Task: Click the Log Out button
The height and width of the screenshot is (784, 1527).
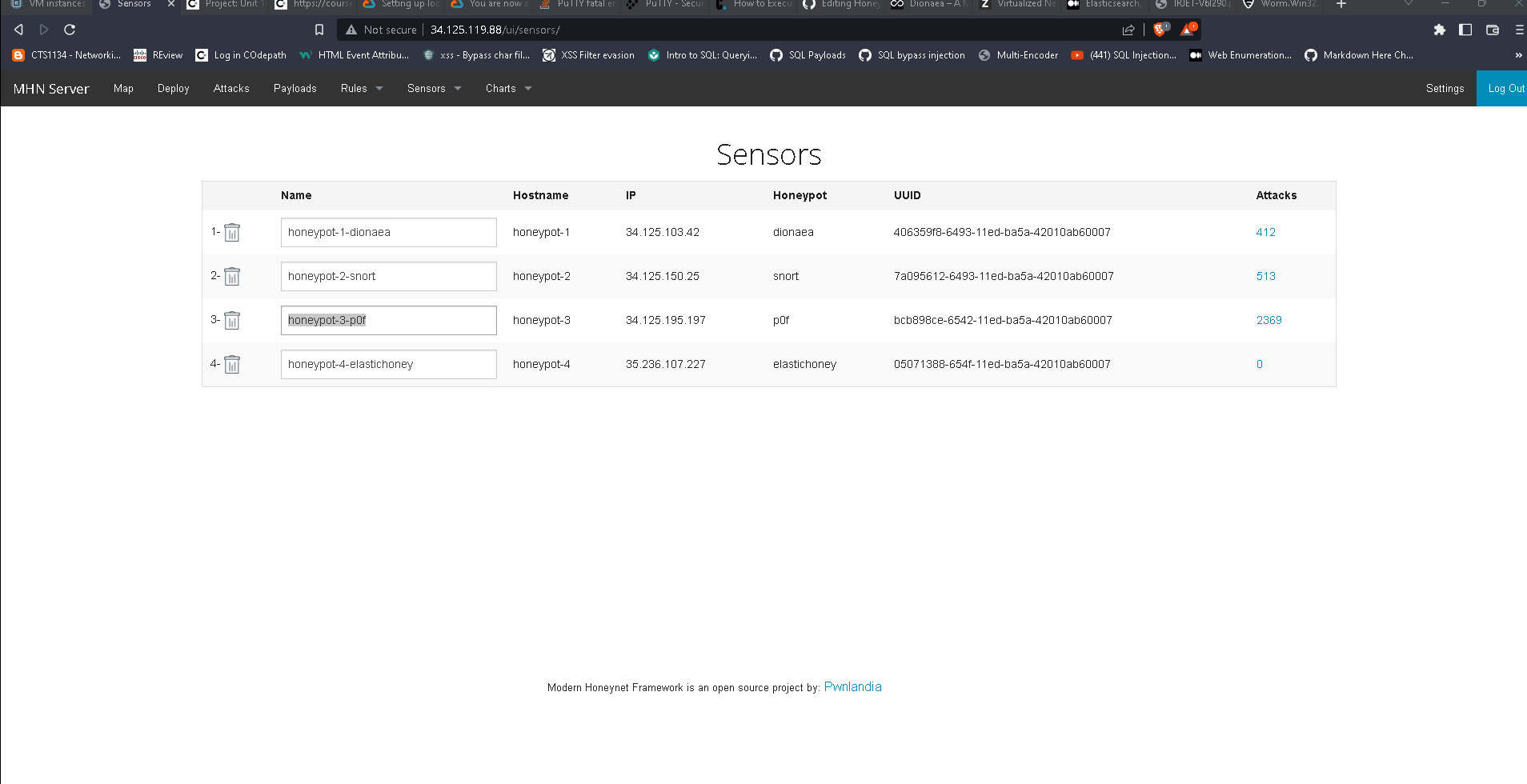Action: (x=1505, y=88)
